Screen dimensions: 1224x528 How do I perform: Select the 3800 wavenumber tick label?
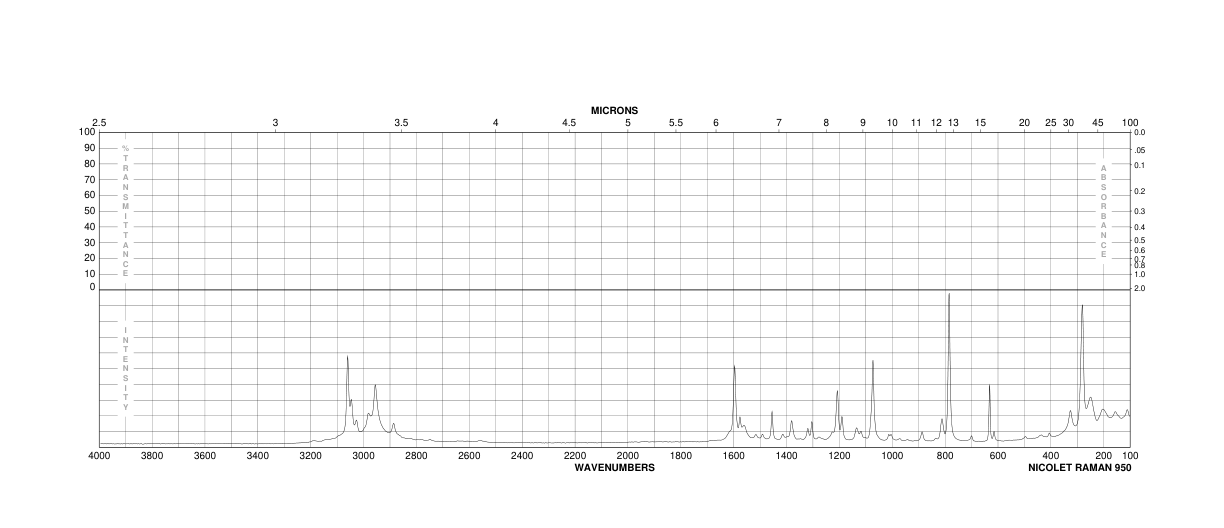click(151, 456)
